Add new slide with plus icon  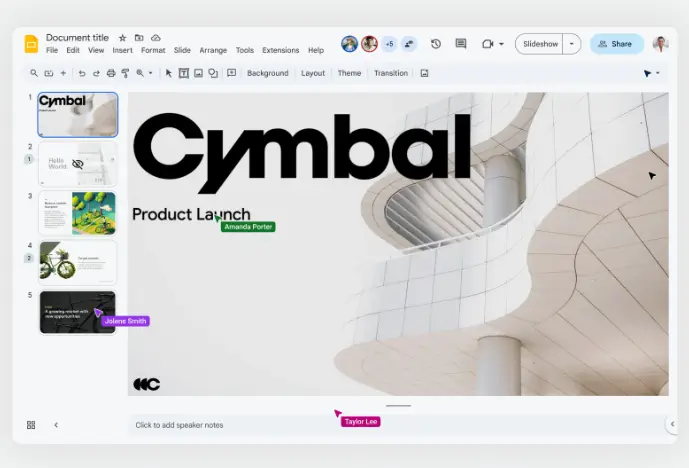click(63, 73)
